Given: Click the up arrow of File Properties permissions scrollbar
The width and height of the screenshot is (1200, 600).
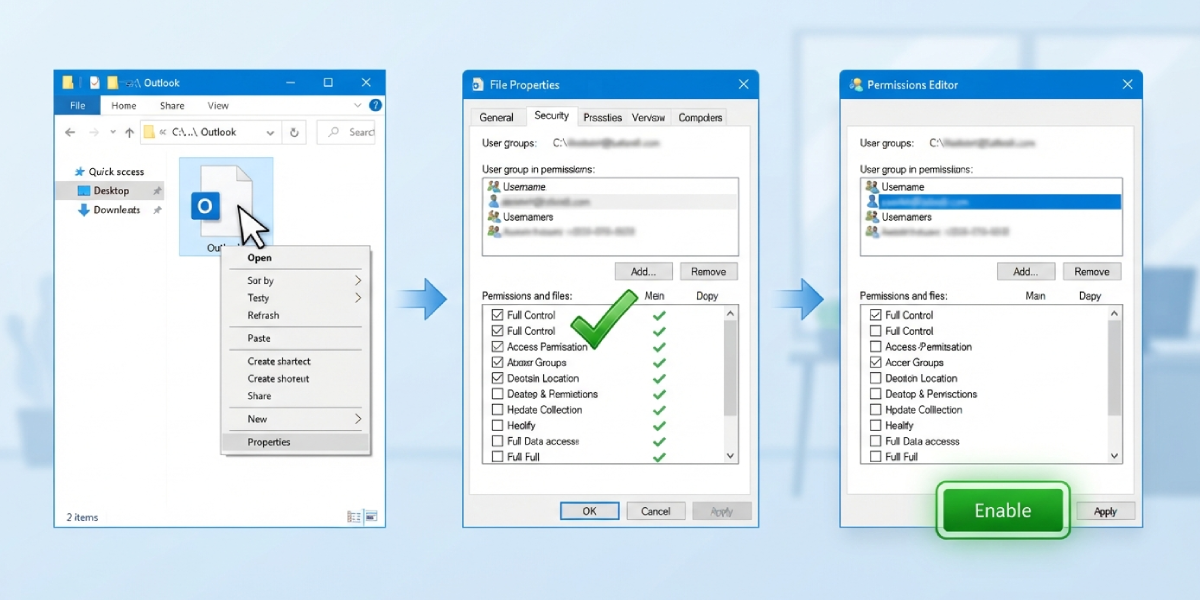Looking at the screenshot, I should (730, 314).
